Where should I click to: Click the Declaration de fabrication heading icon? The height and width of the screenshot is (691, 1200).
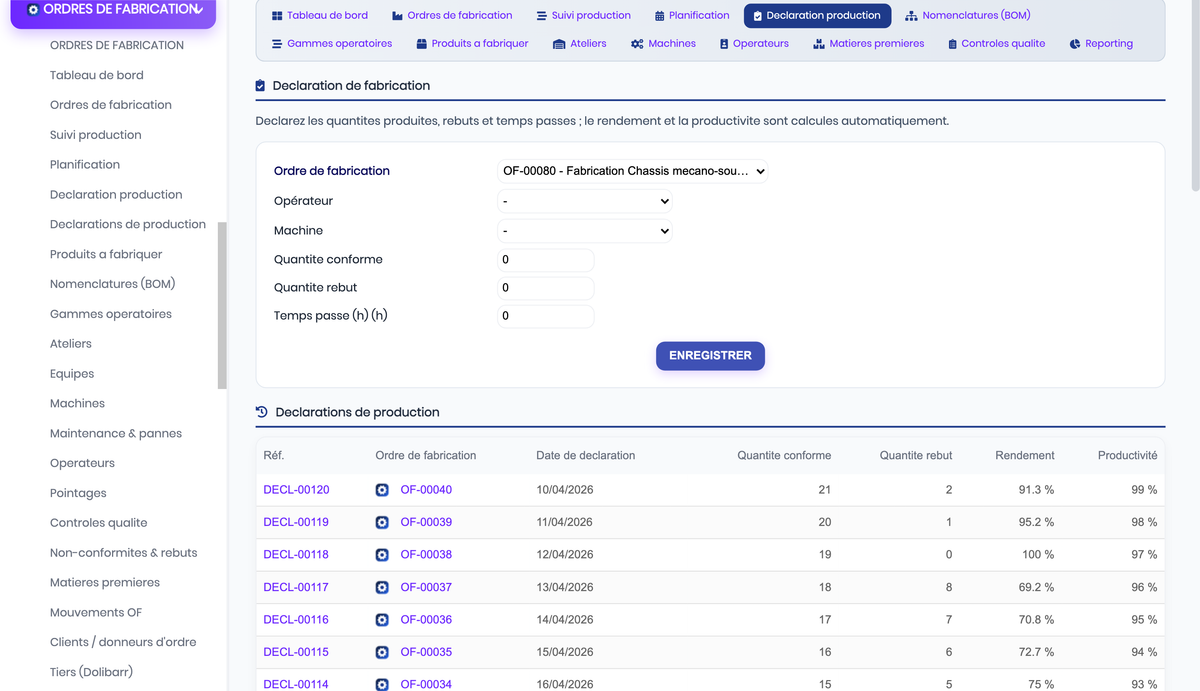(x=261, y=86)
